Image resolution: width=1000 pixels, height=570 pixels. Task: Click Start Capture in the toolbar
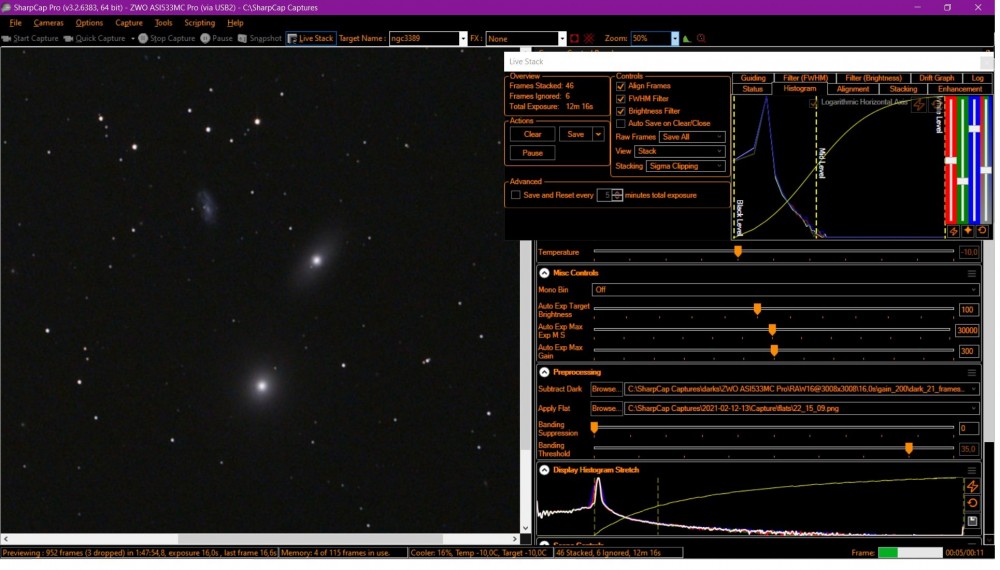pyautogui.click(x=30, y=38)
